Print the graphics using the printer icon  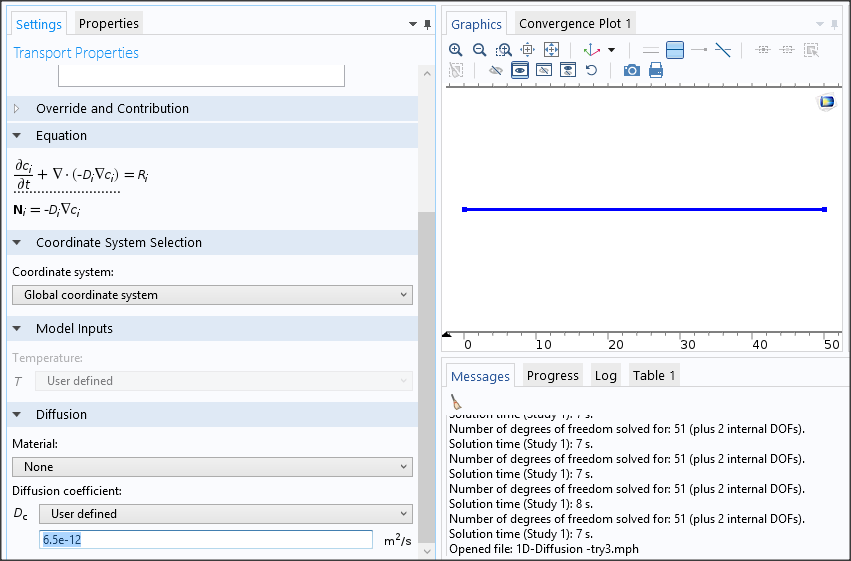pos(656,70)
